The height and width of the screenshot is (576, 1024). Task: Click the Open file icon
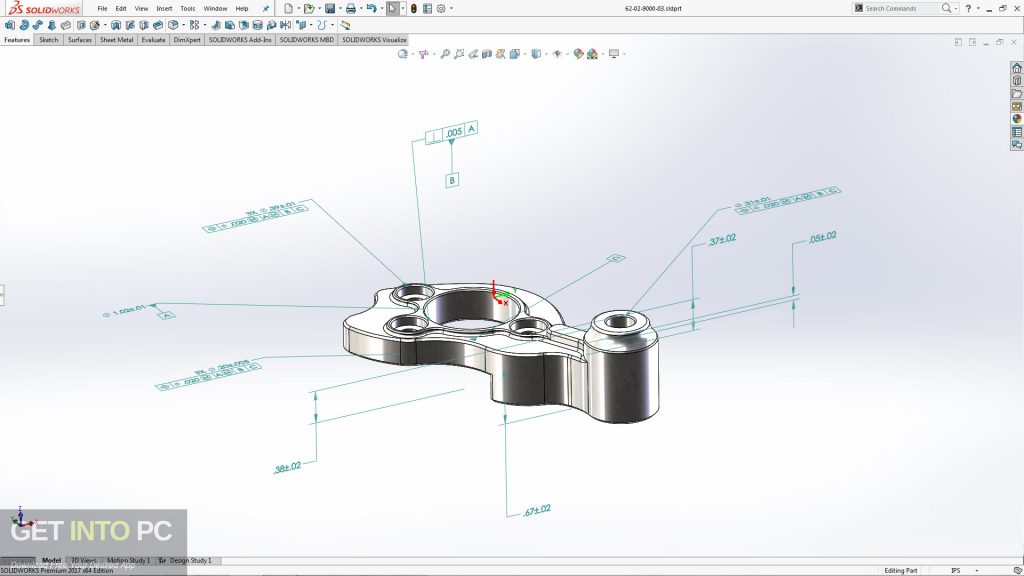308,8
